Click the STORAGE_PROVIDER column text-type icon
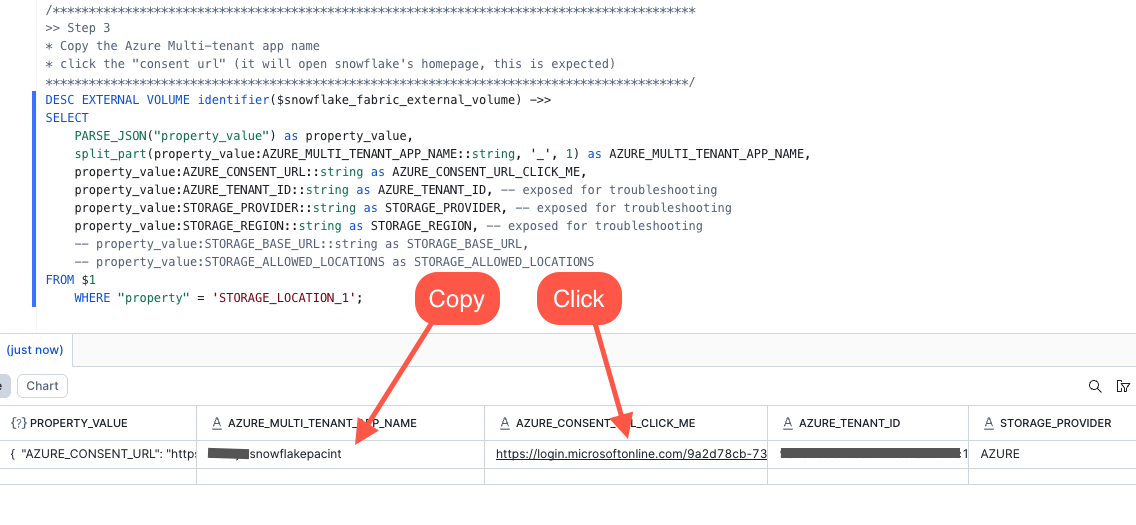Screen dimensions: 1136x525 (x=988, y=423)
